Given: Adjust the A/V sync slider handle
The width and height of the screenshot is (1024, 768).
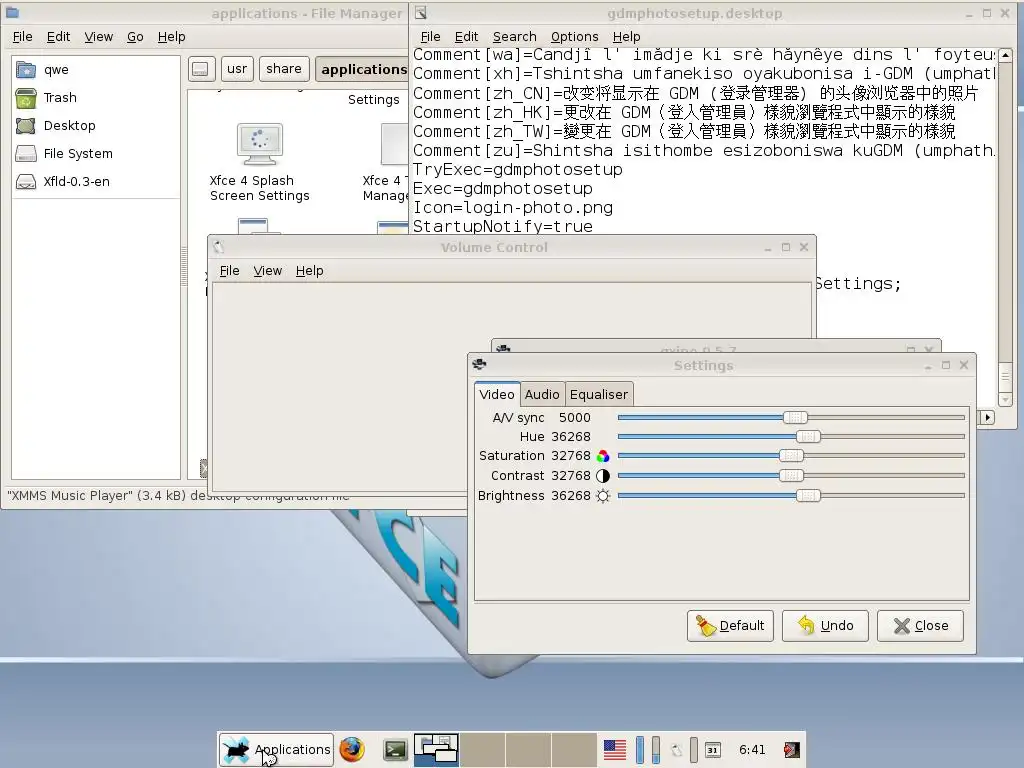Looking at the screenshot, I should pos(795,417).
